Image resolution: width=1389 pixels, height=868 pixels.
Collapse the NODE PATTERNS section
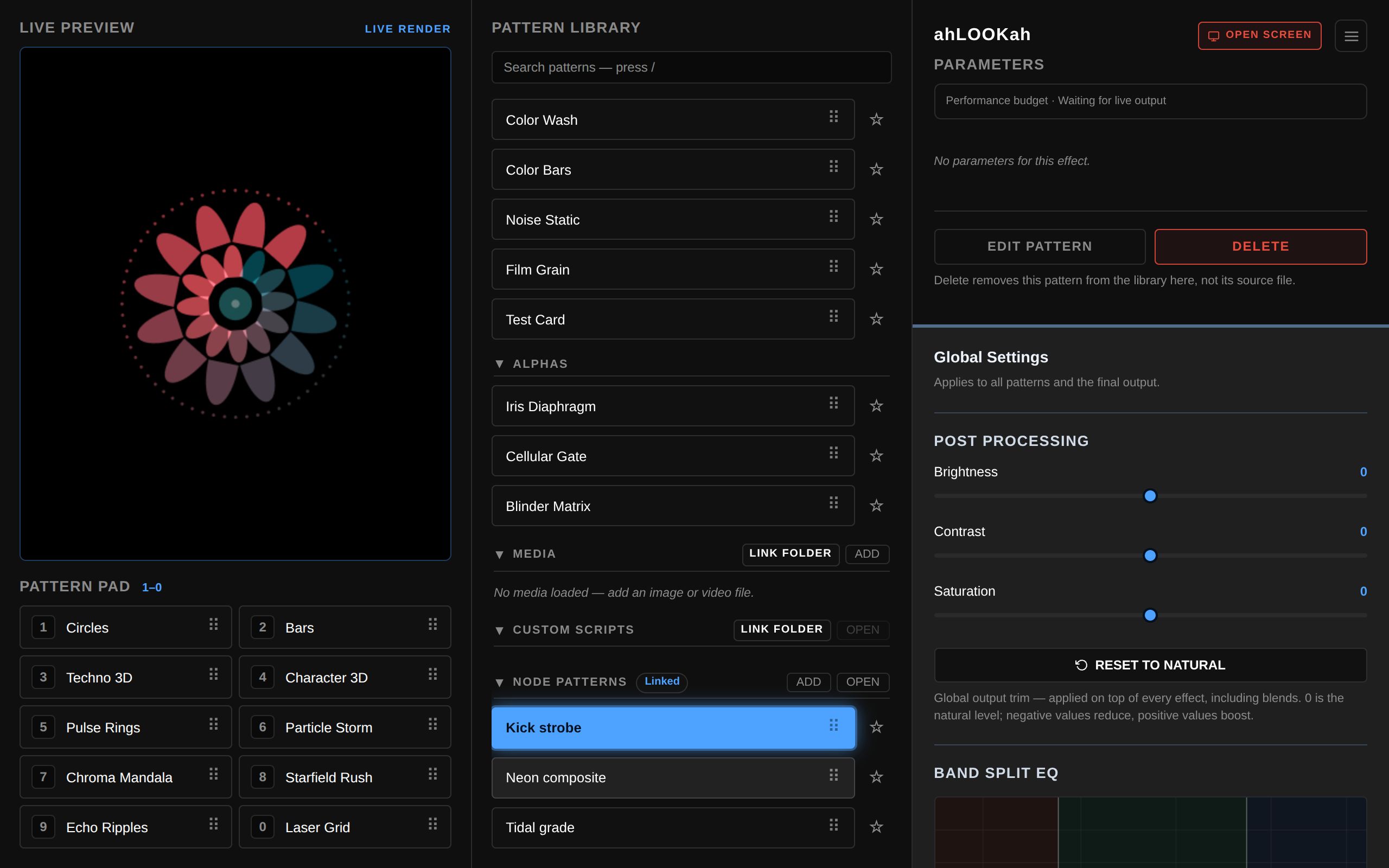499,682
